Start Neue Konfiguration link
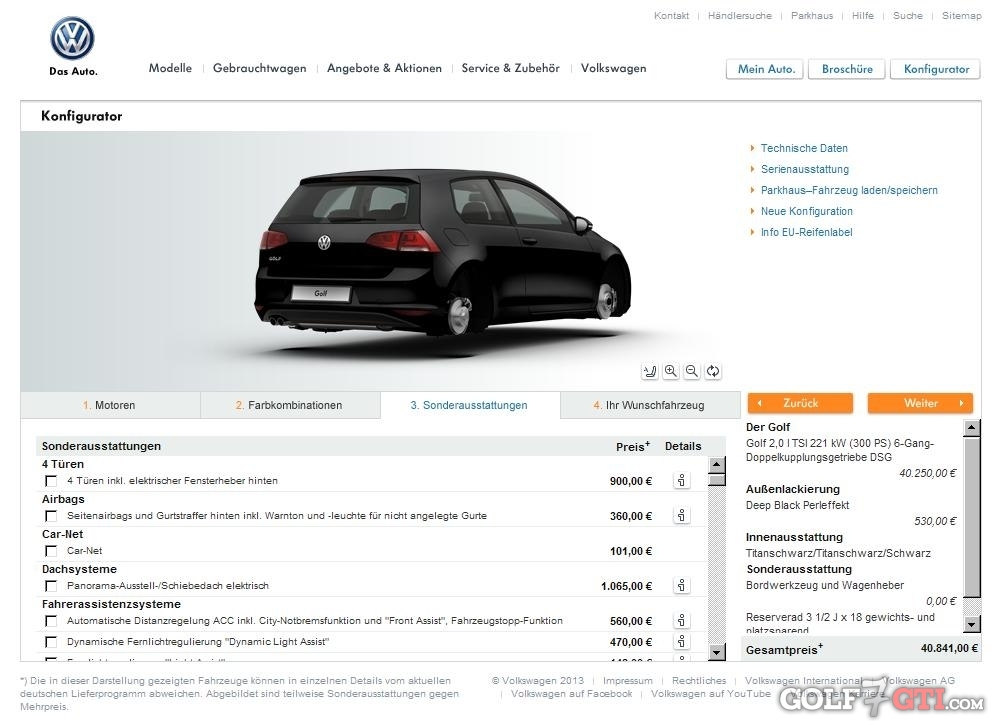 pos(806,211)
